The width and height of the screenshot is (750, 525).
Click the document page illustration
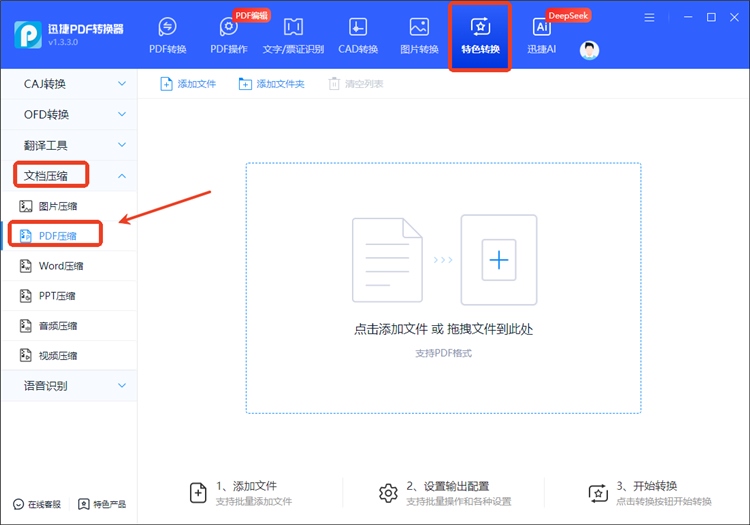point(387,260)
